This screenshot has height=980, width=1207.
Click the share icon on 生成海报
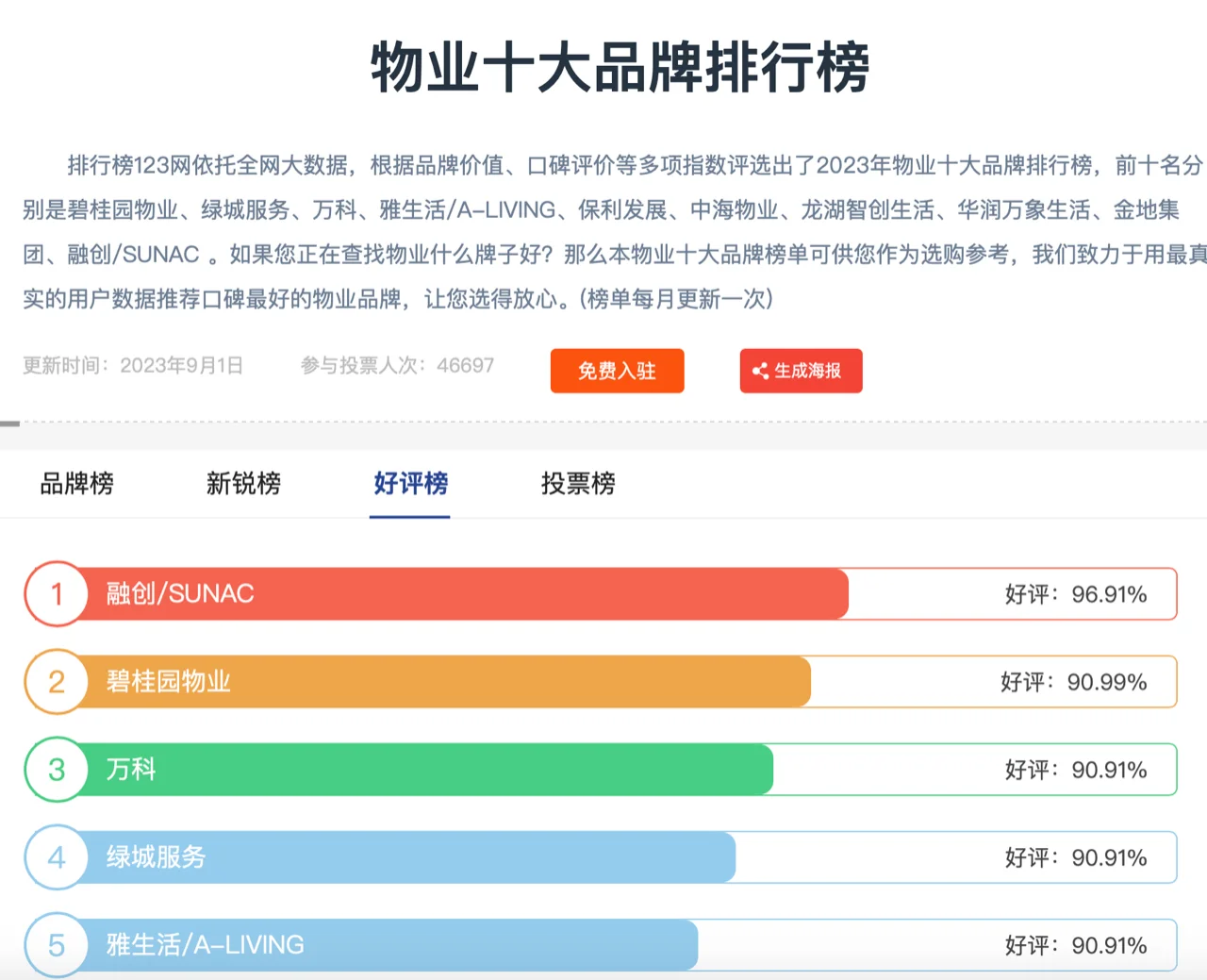tap(760, 371)
